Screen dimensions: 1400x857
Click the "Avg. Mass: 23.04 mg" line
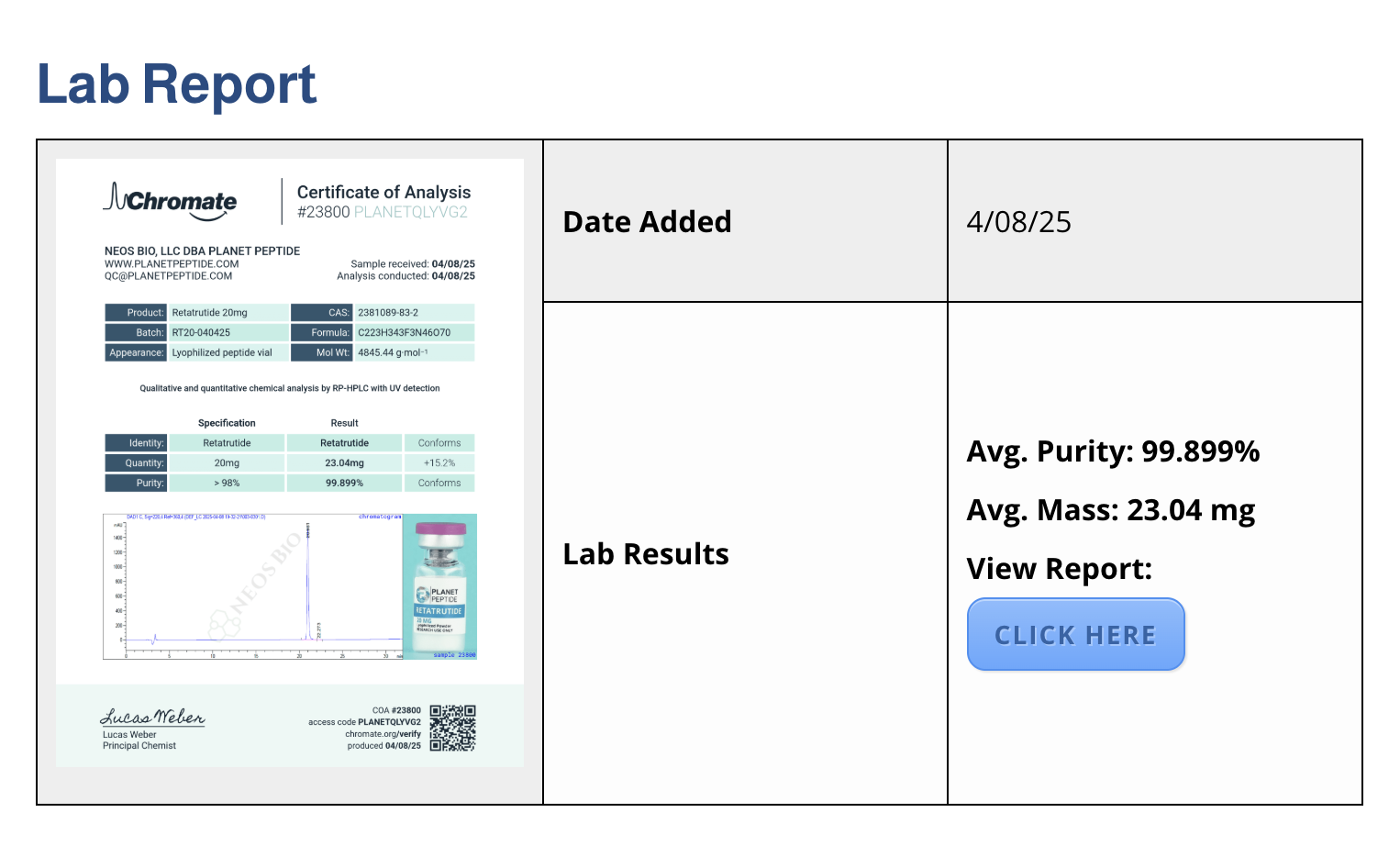click(x=1111, y=510)
